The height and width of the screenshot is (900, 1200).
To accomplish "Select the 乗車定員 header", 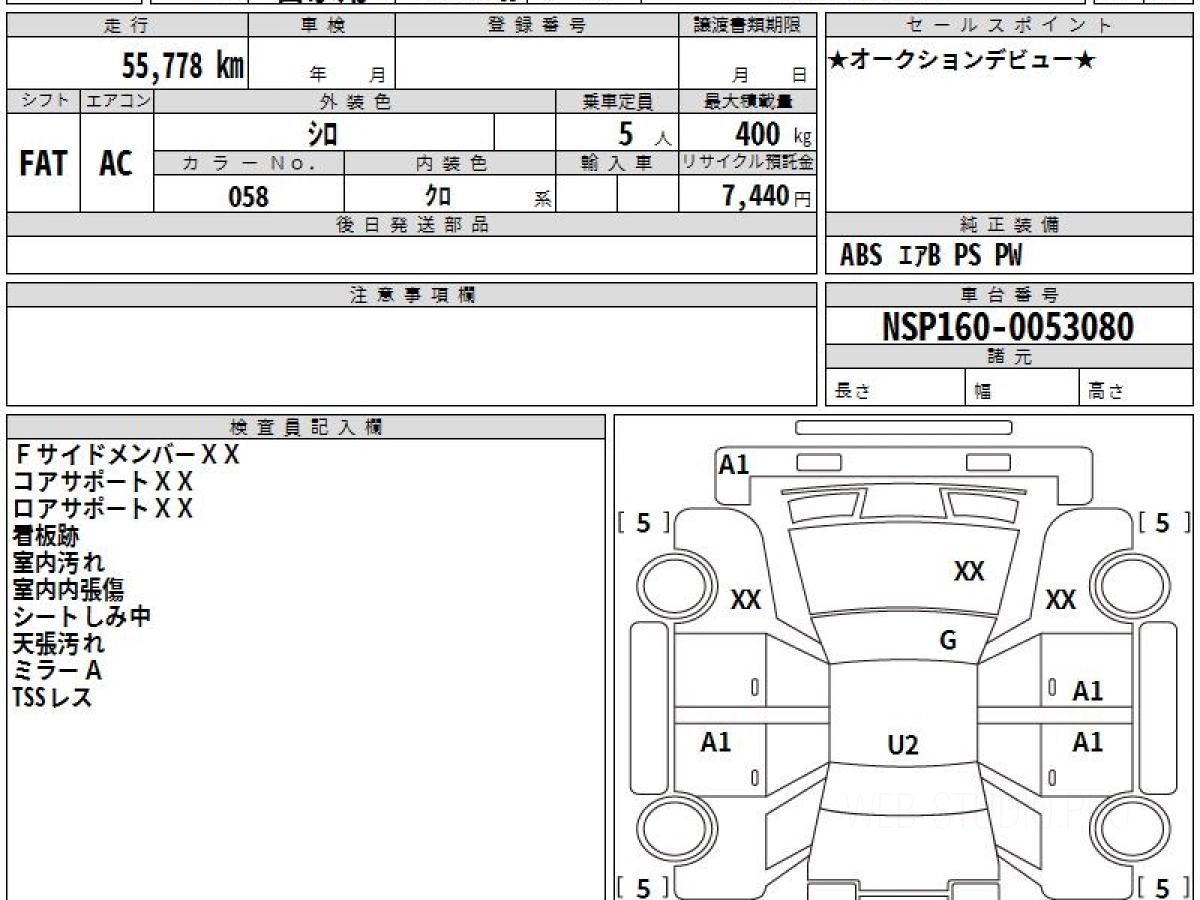I will tap(617, 101).
